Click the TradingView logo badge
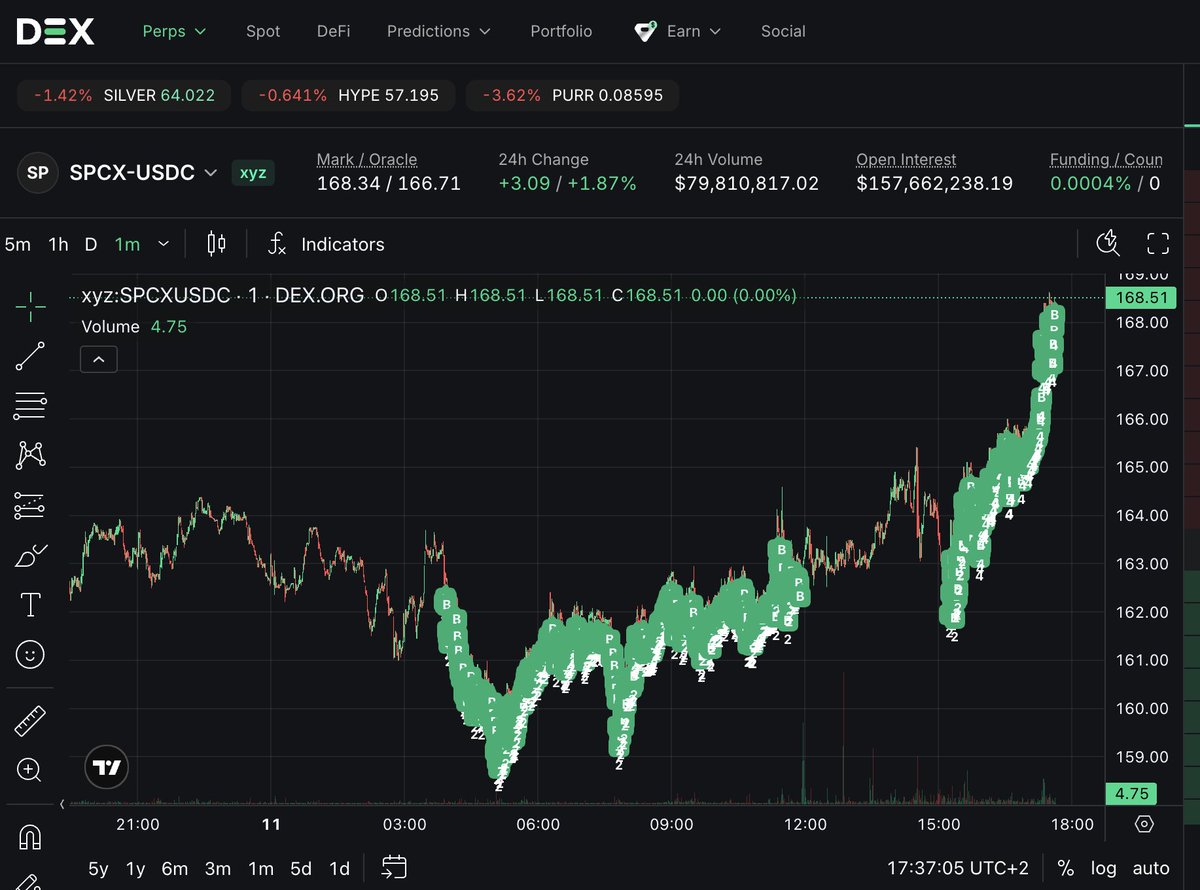This screenshot has height=890, width=1200. pyautogui.click(x=106, y=768)
